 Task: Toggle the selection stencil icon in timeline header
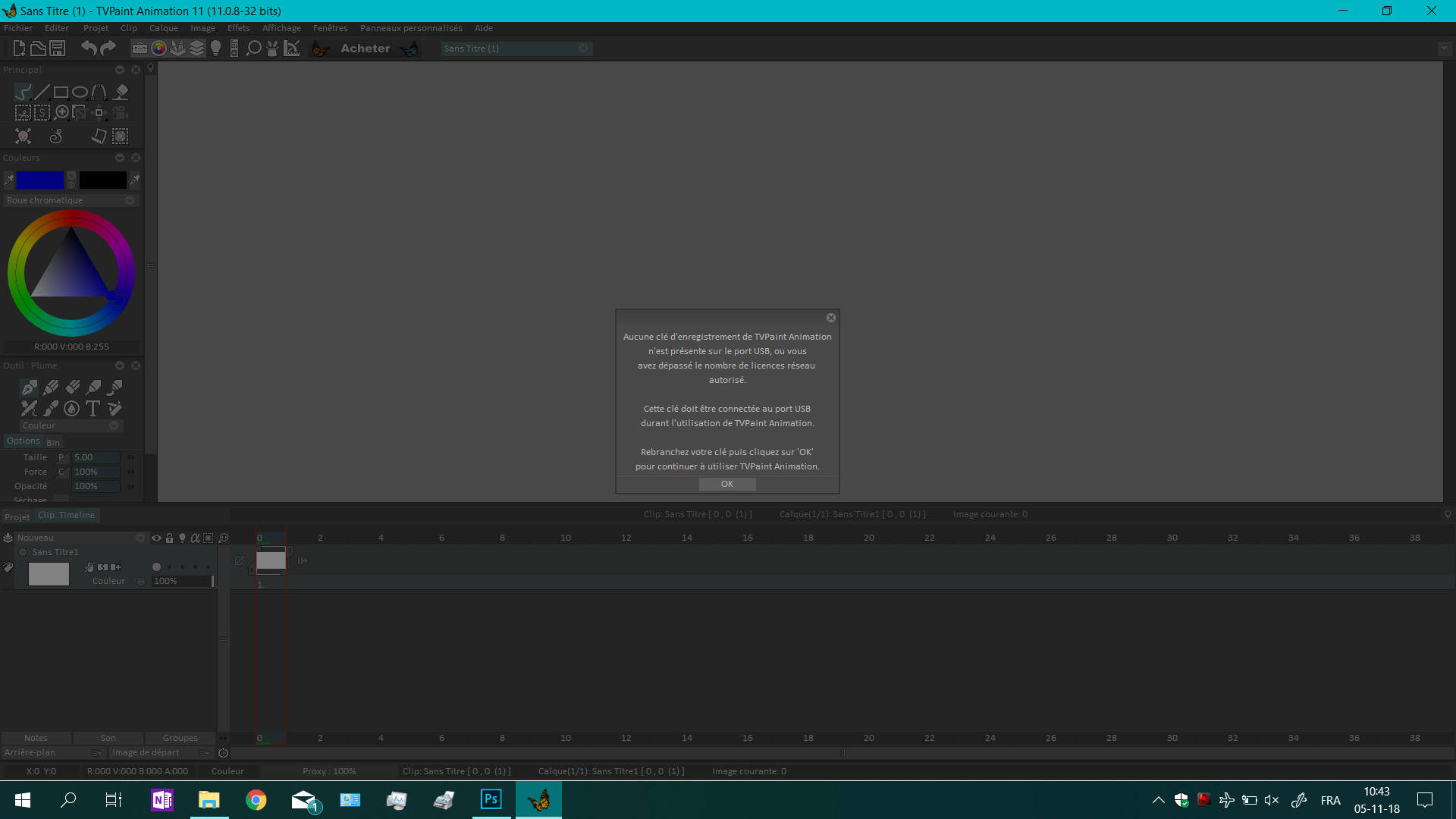[x=209, y=538]
